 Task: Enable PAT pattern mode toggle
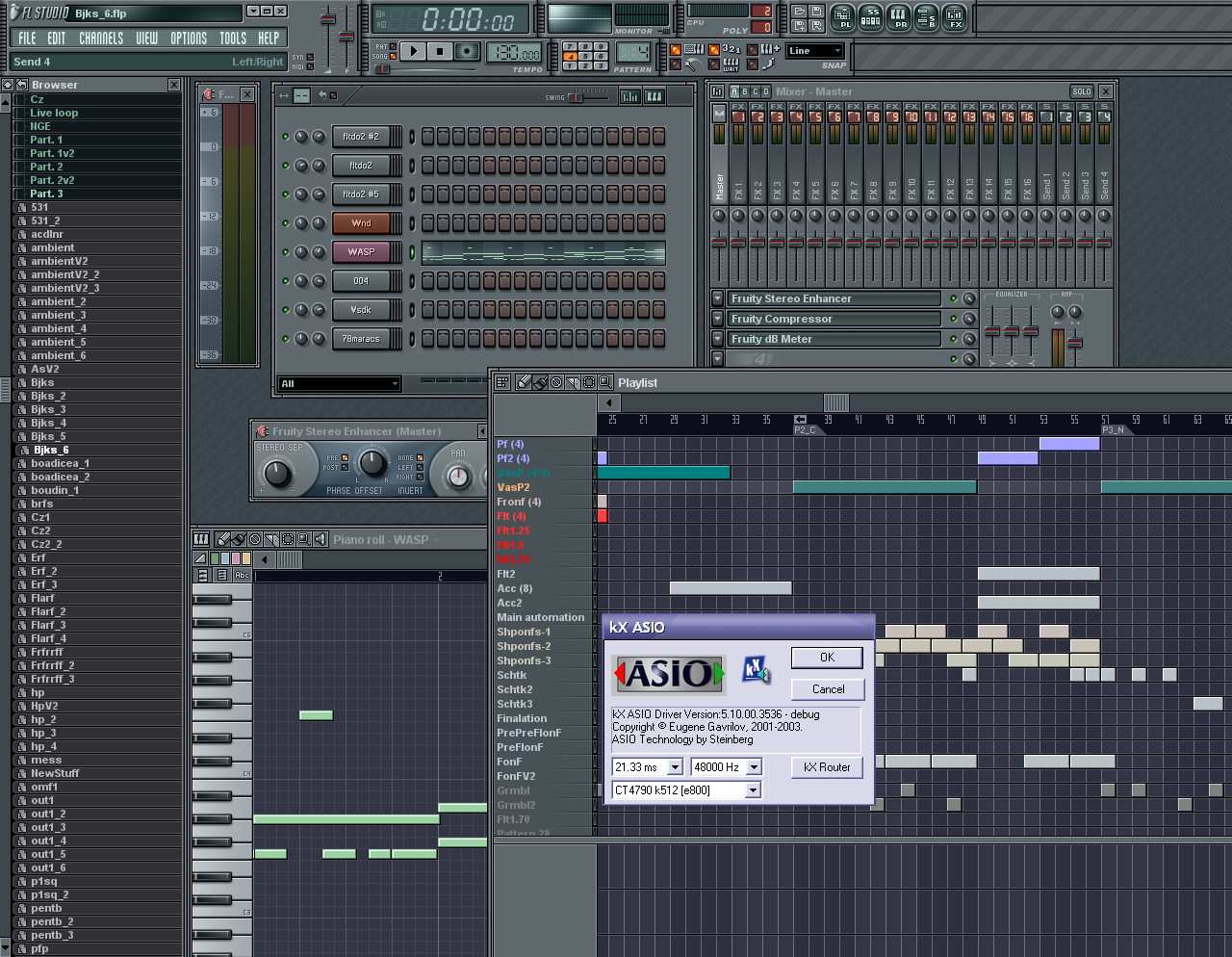point(393,46)
